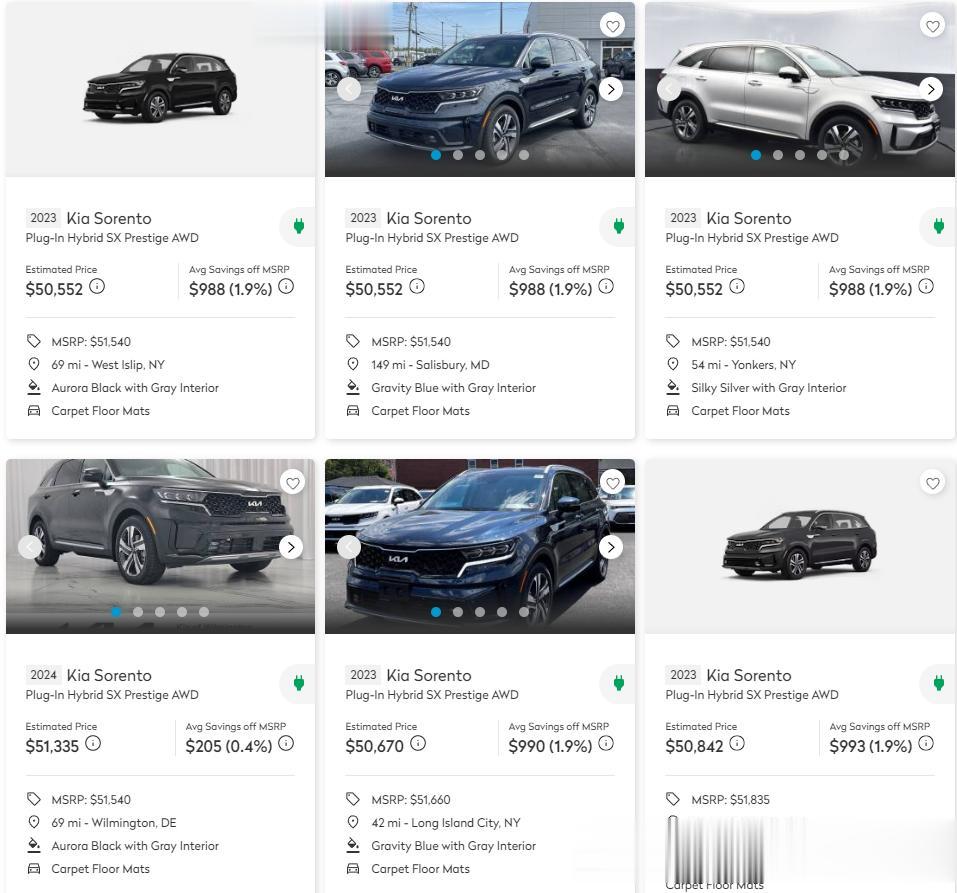
Task: Click plug-in hybrid badge on Wilmington Sorento
Action: tap(298, 684)
